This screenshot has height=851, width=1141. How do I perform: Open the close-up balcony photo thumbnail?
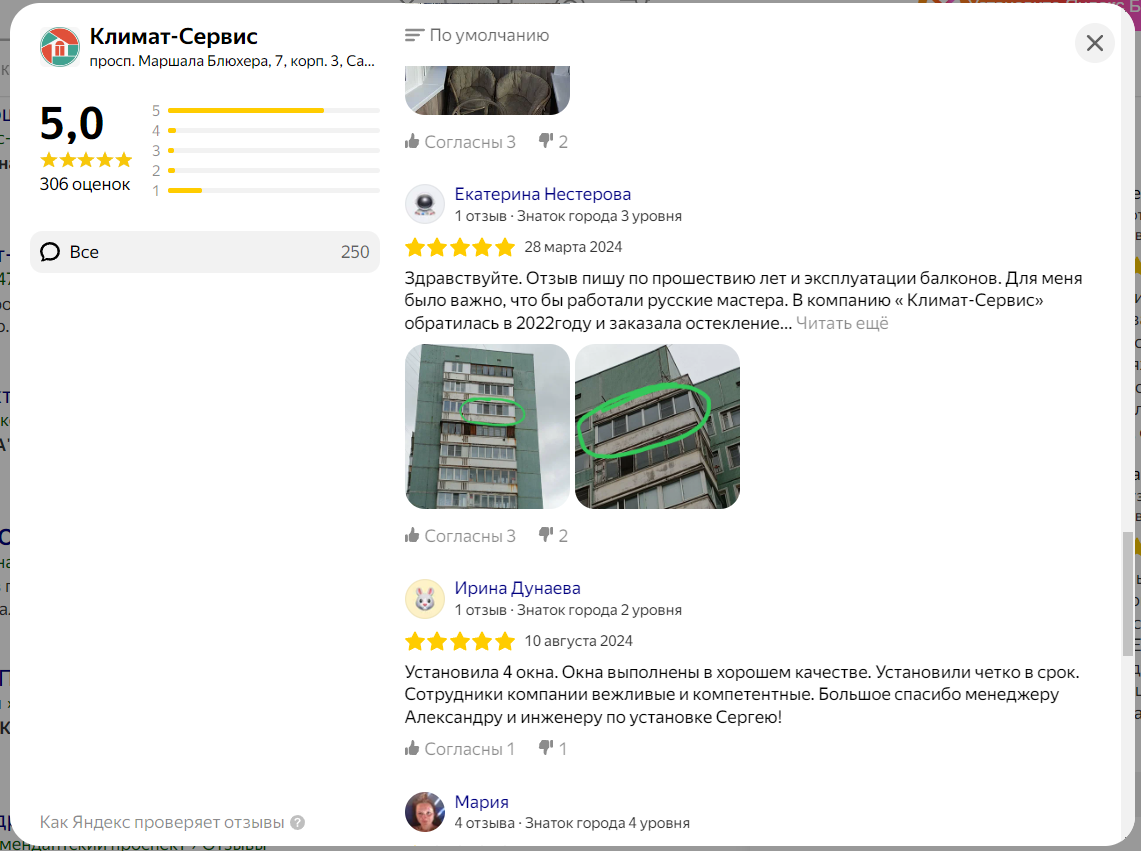[x=657, y=427]
